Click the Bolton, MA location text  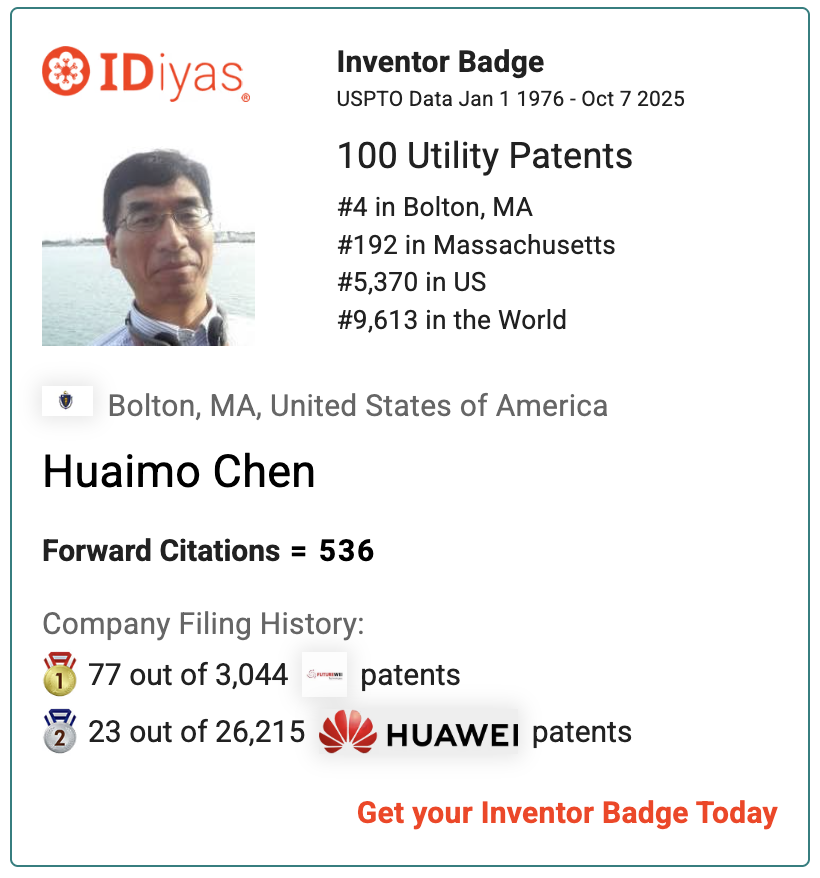tap(357, 406)
